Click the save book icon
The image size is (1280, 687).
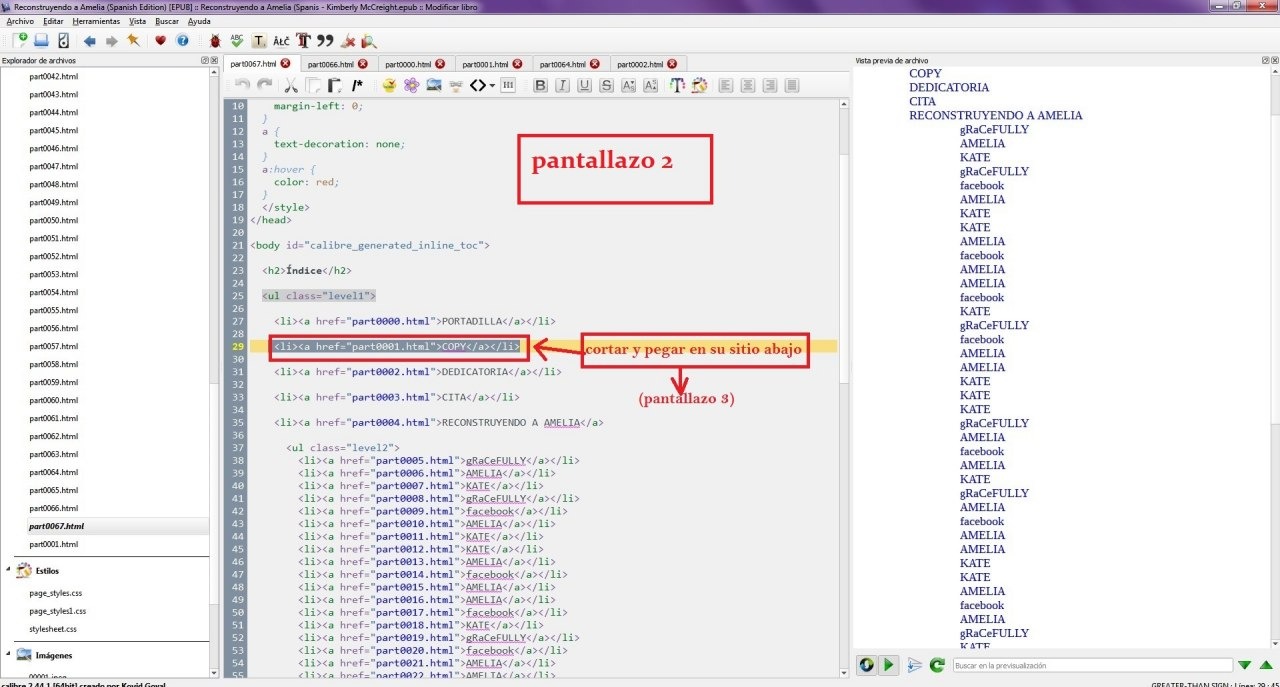41,41
